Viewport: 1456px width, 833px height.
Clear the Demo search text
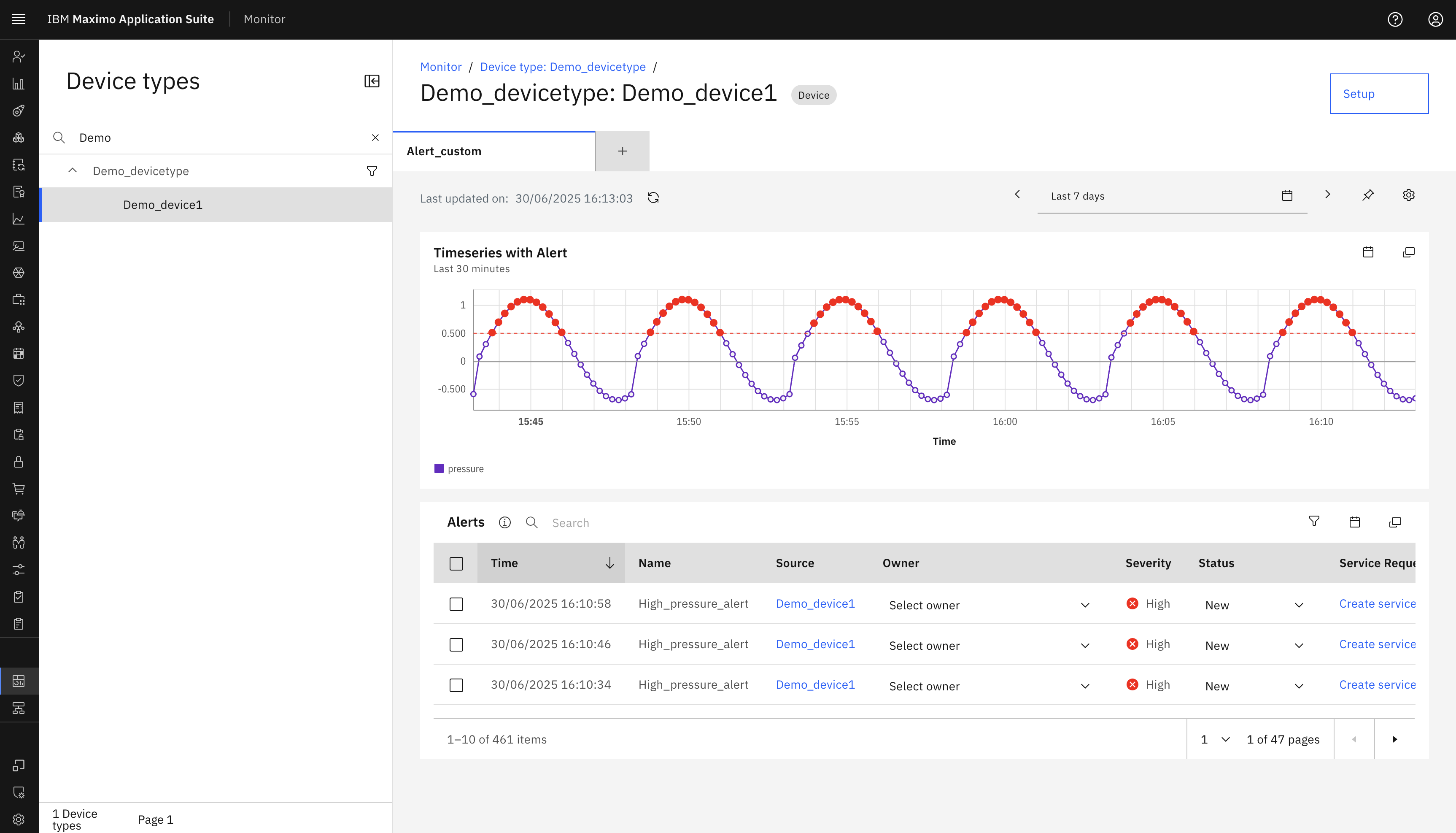point(375,137)
